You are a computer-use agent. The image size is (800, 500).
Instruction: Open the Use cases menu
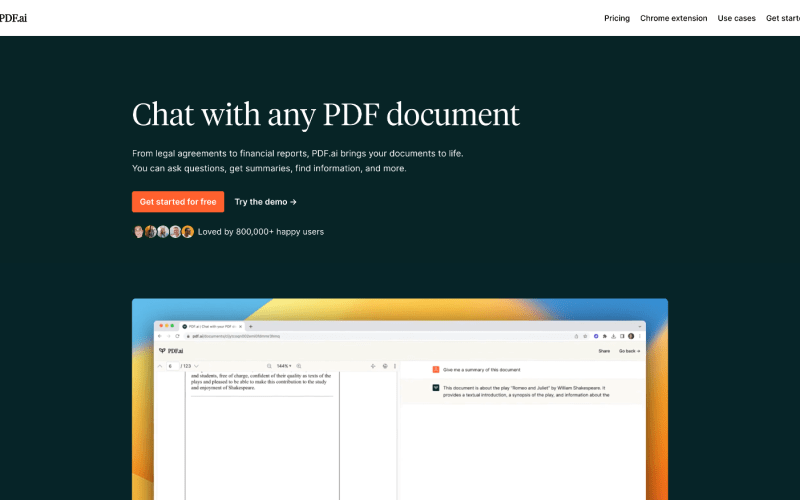[736, 18]
